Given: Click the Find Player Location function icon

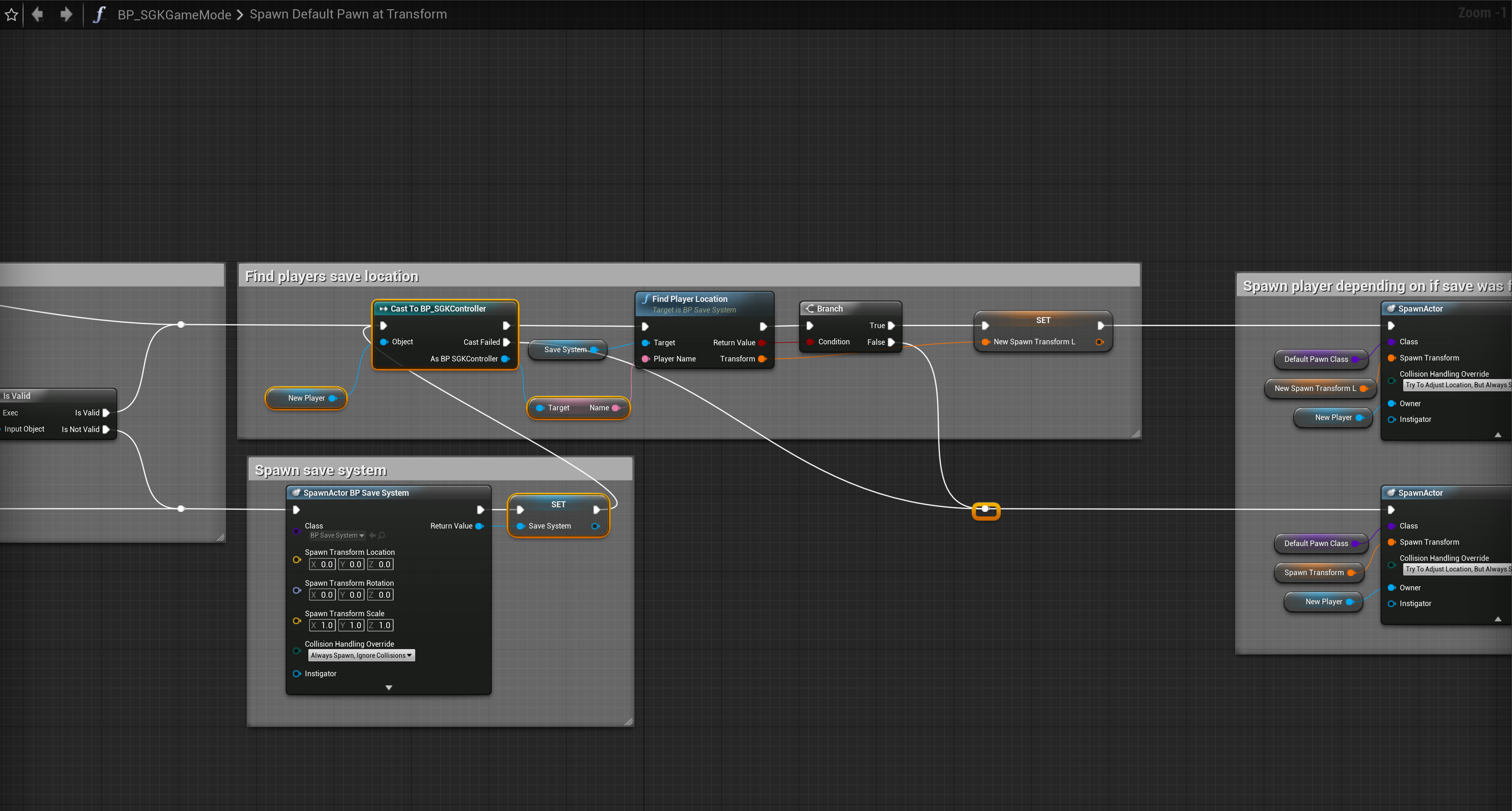Looking at the screenshot, I should pos(645,299).
